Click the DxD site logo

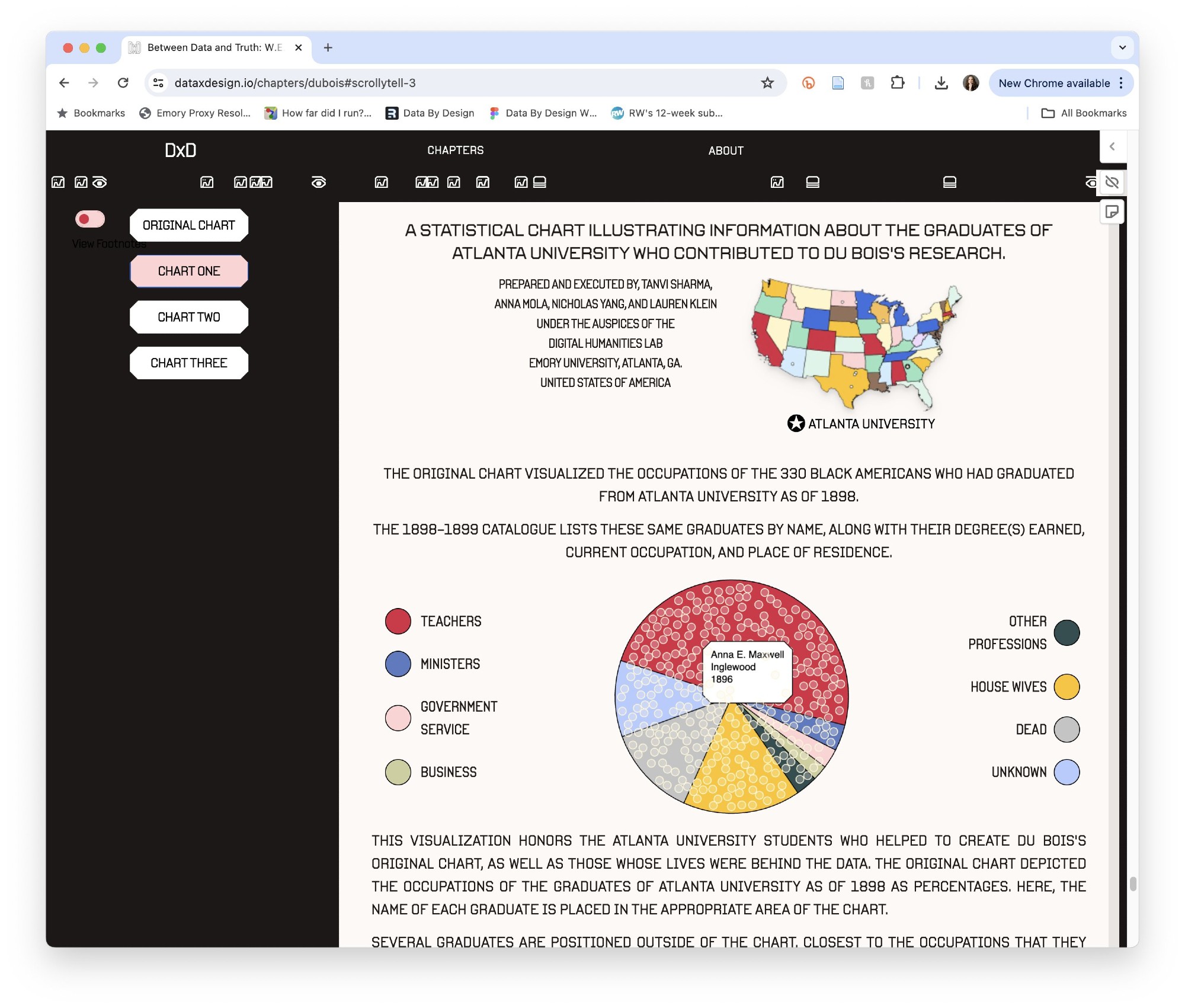180,151
